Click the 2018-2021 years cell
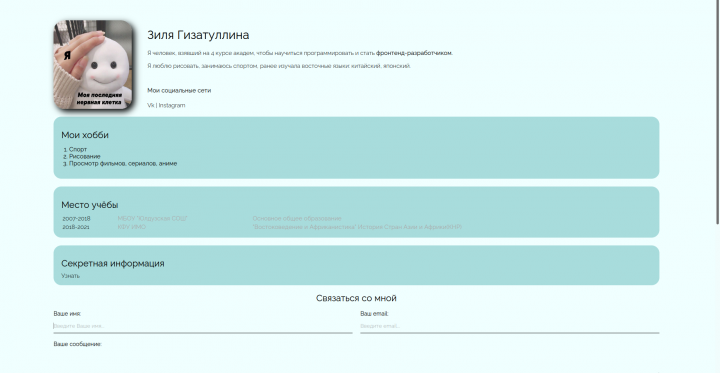Screen dimensions: 720x373 pos(76,227)
